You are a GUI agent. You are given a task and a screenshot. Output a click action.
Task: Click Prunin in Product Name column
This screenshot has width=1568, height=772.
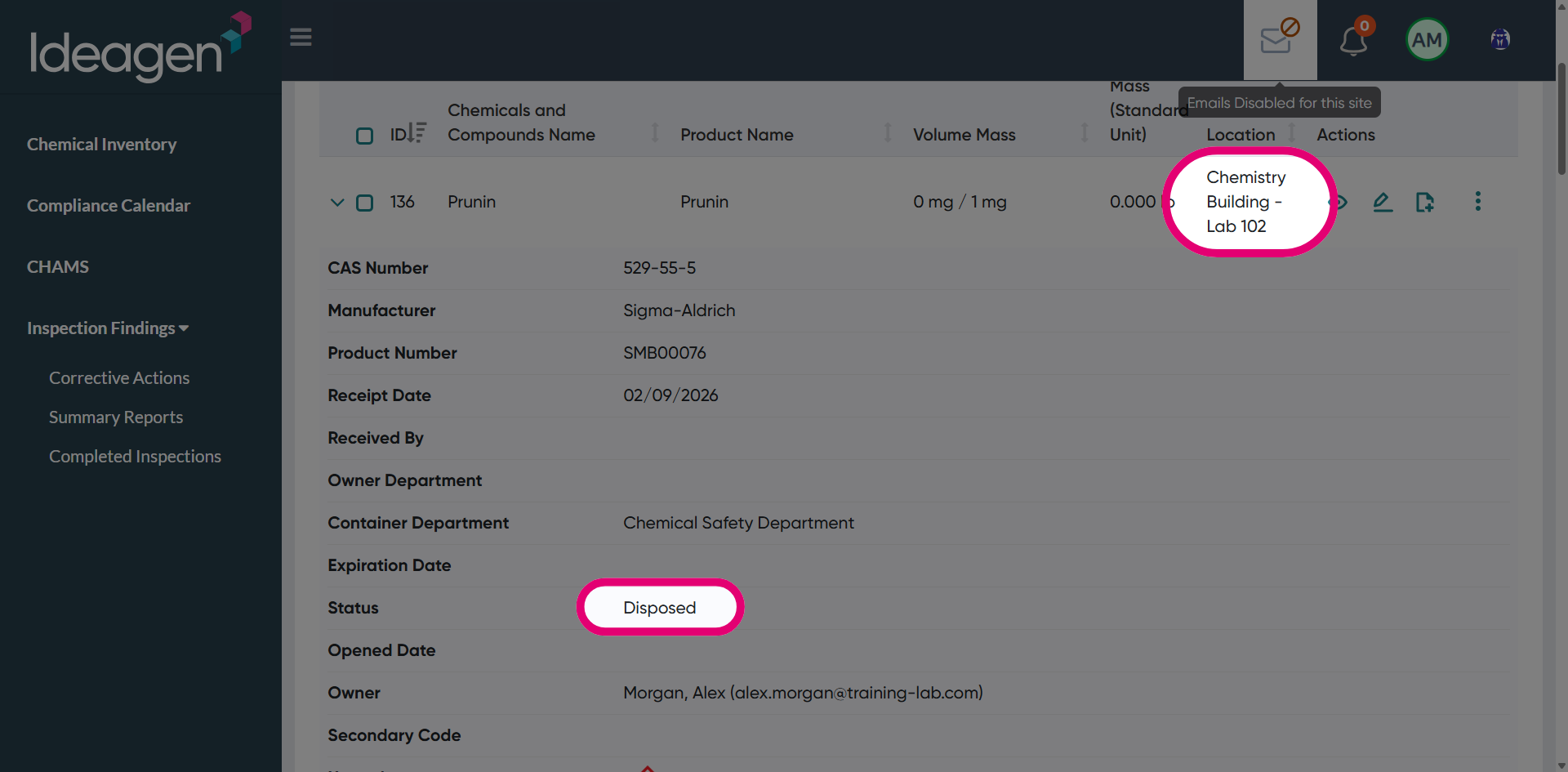coord(704,202)
